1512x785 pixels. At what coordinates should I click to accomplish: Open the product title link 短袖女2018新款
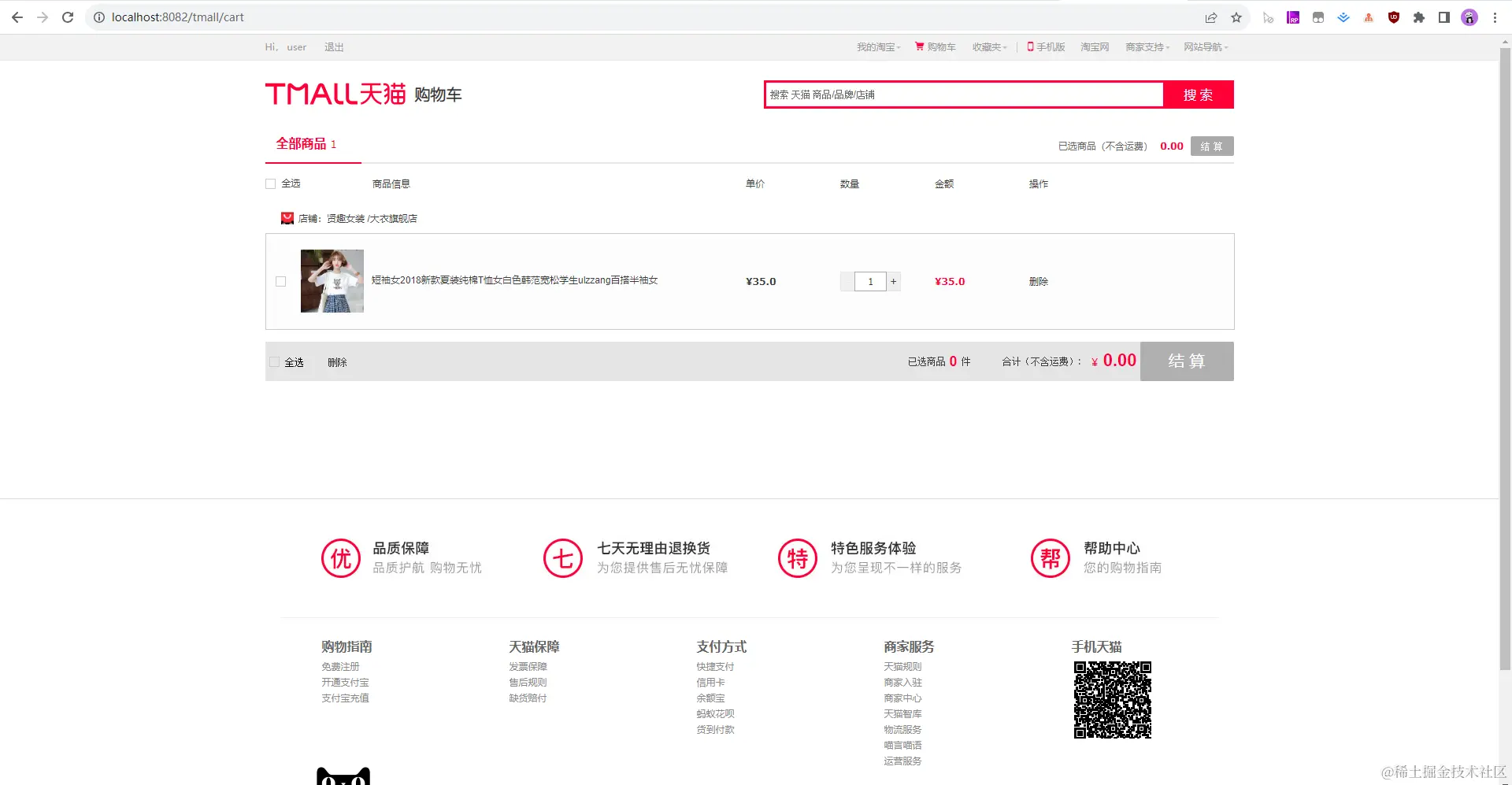coord(514,280)
